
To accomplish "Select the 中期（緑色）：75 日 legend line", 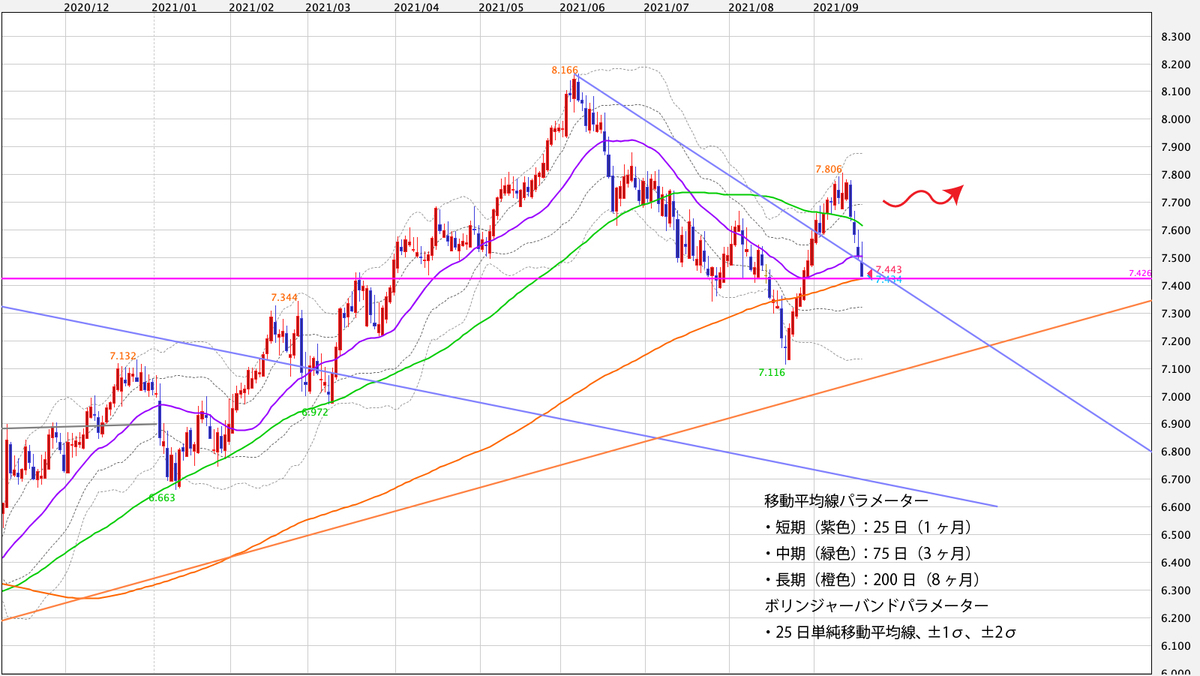I will click(868, 553).
